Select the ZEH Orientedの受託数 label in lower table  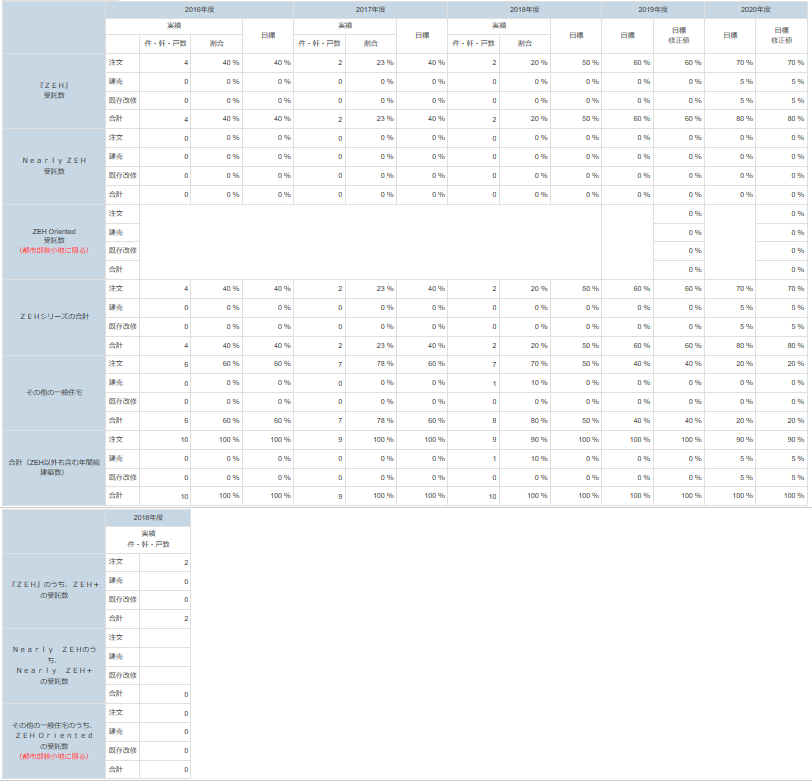54,741
